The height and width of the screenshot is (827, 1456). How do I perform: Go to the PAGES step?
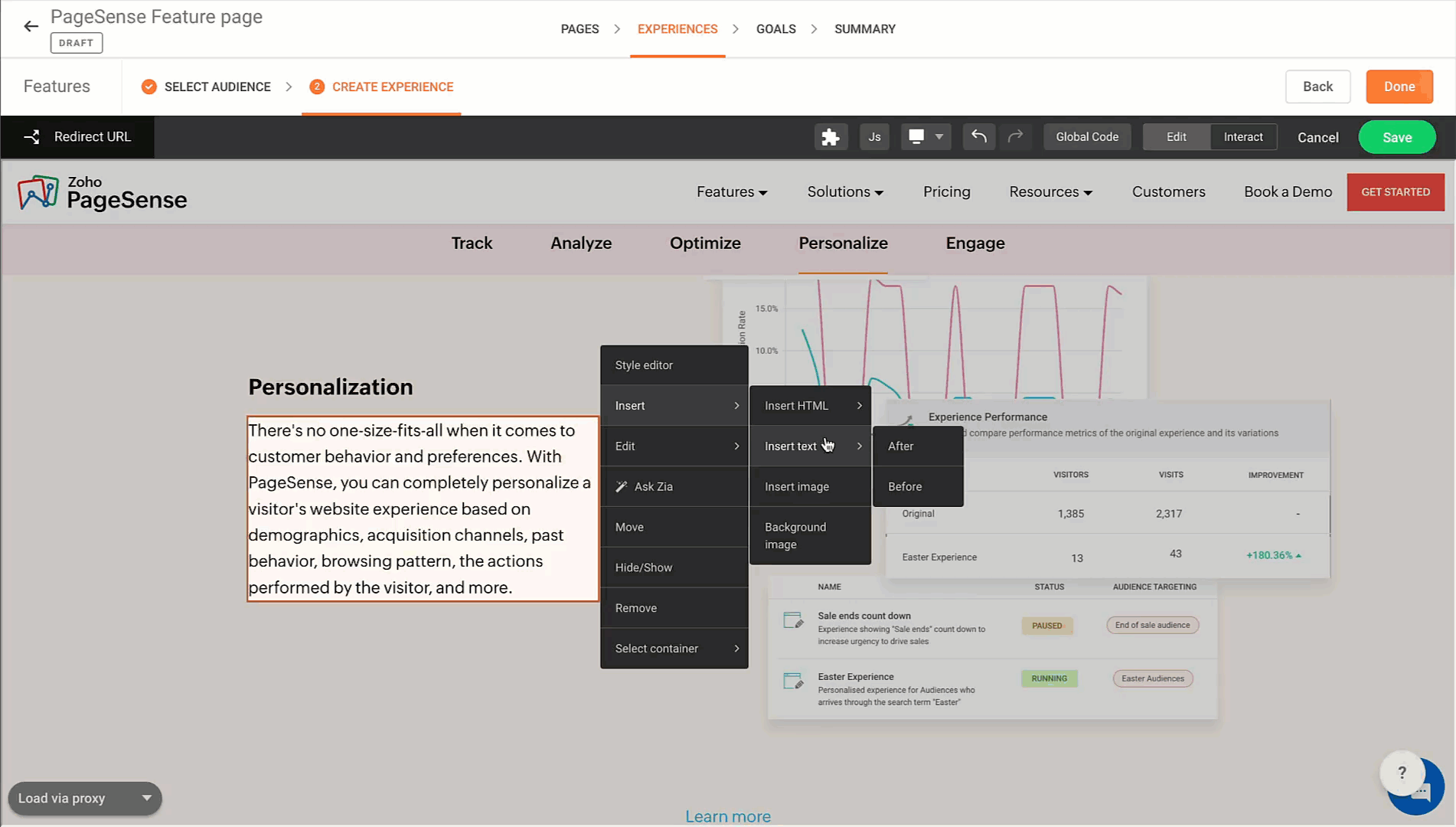(579, 29)
